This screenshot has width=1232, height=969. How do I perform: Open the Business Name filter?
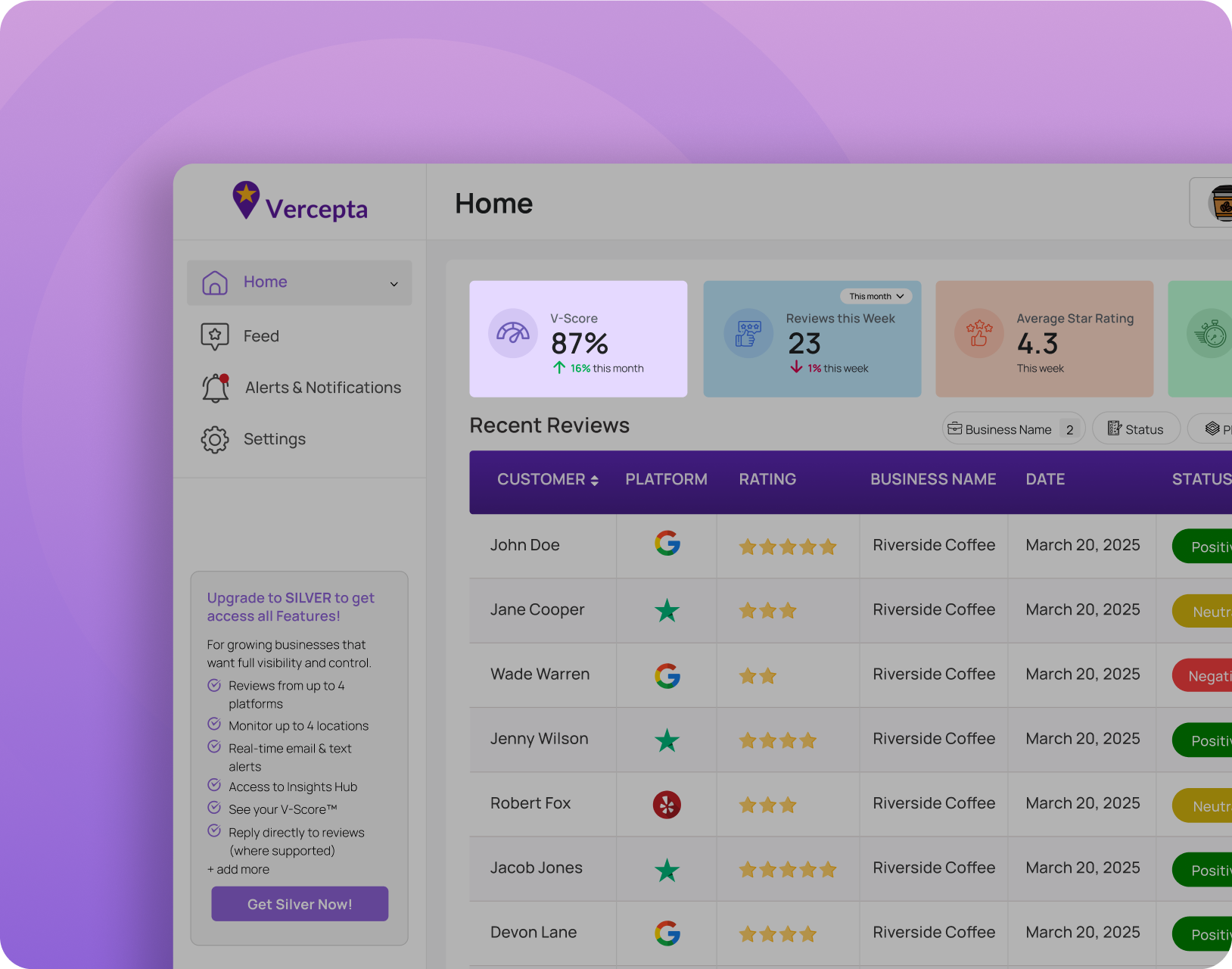click(x=1013, y=428)
